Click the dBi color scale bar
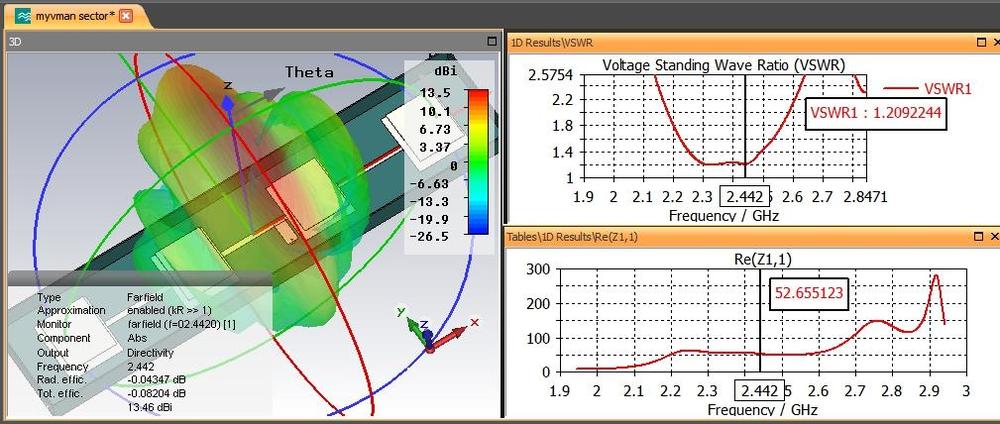Viewport: 1000px width, 424px height. pyautogui.click(x=478, y=162)
